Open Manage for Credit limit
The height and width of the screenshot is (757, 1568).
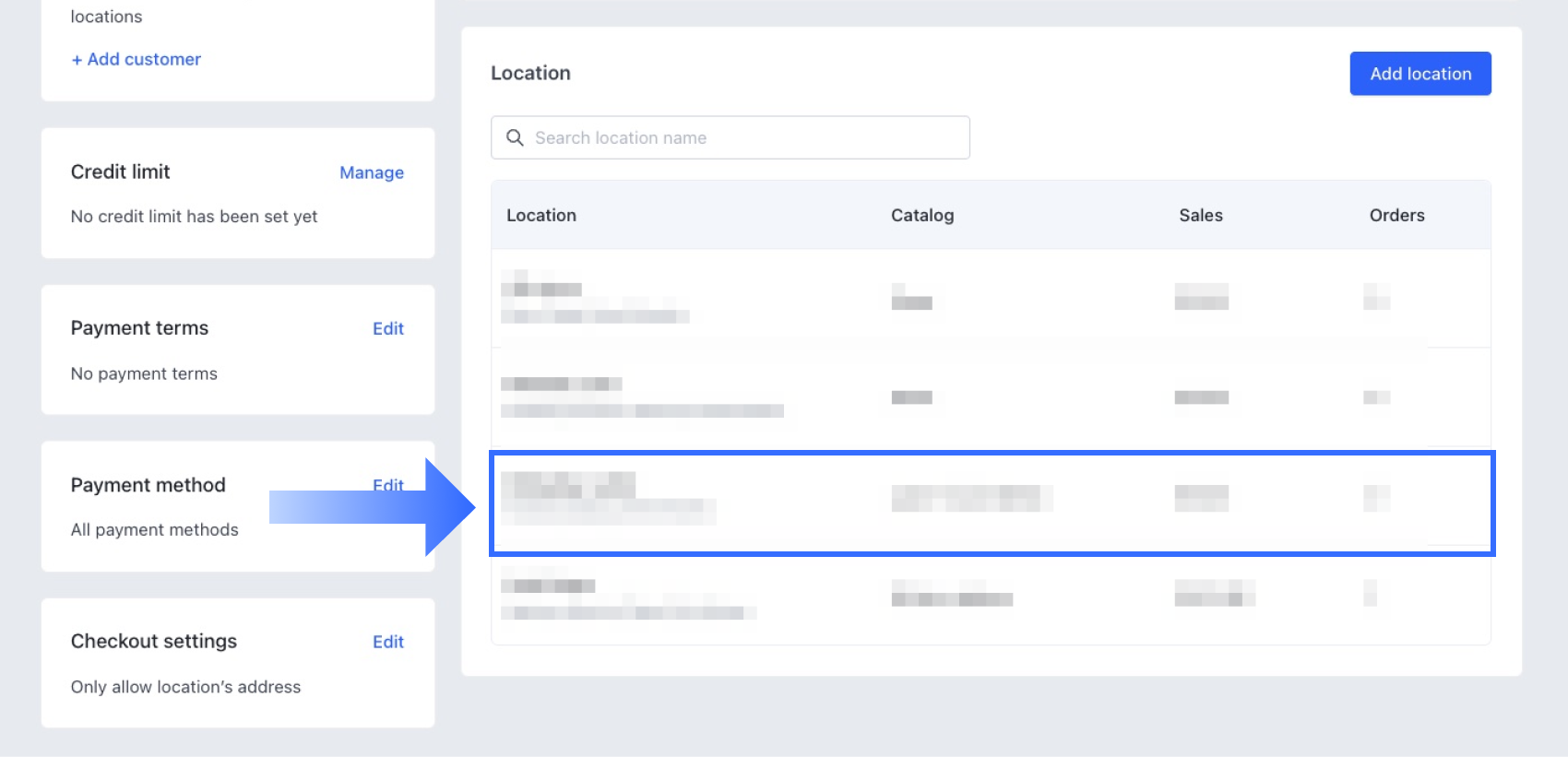coord(371,172)
